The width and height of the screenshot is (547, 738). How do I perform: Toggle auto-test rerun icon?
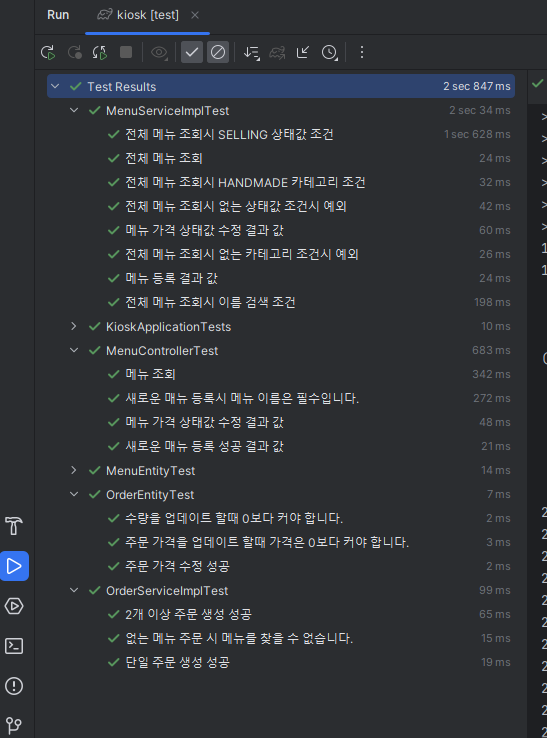click(x=100, y=52)
